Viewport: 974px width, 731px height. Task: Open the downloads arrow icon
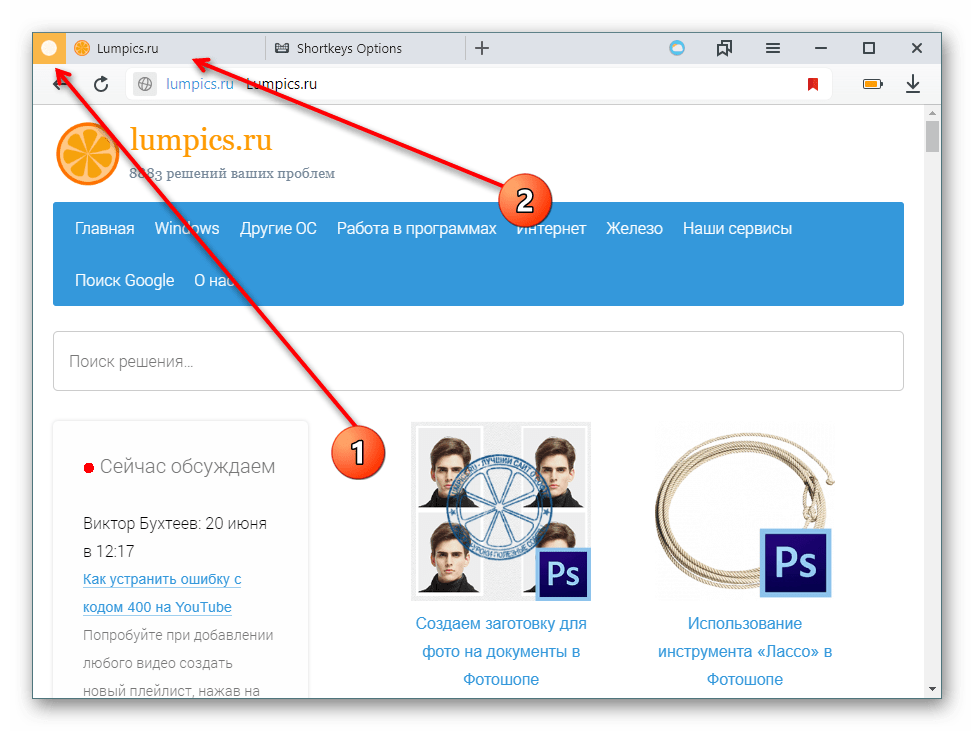coord(912,85)
